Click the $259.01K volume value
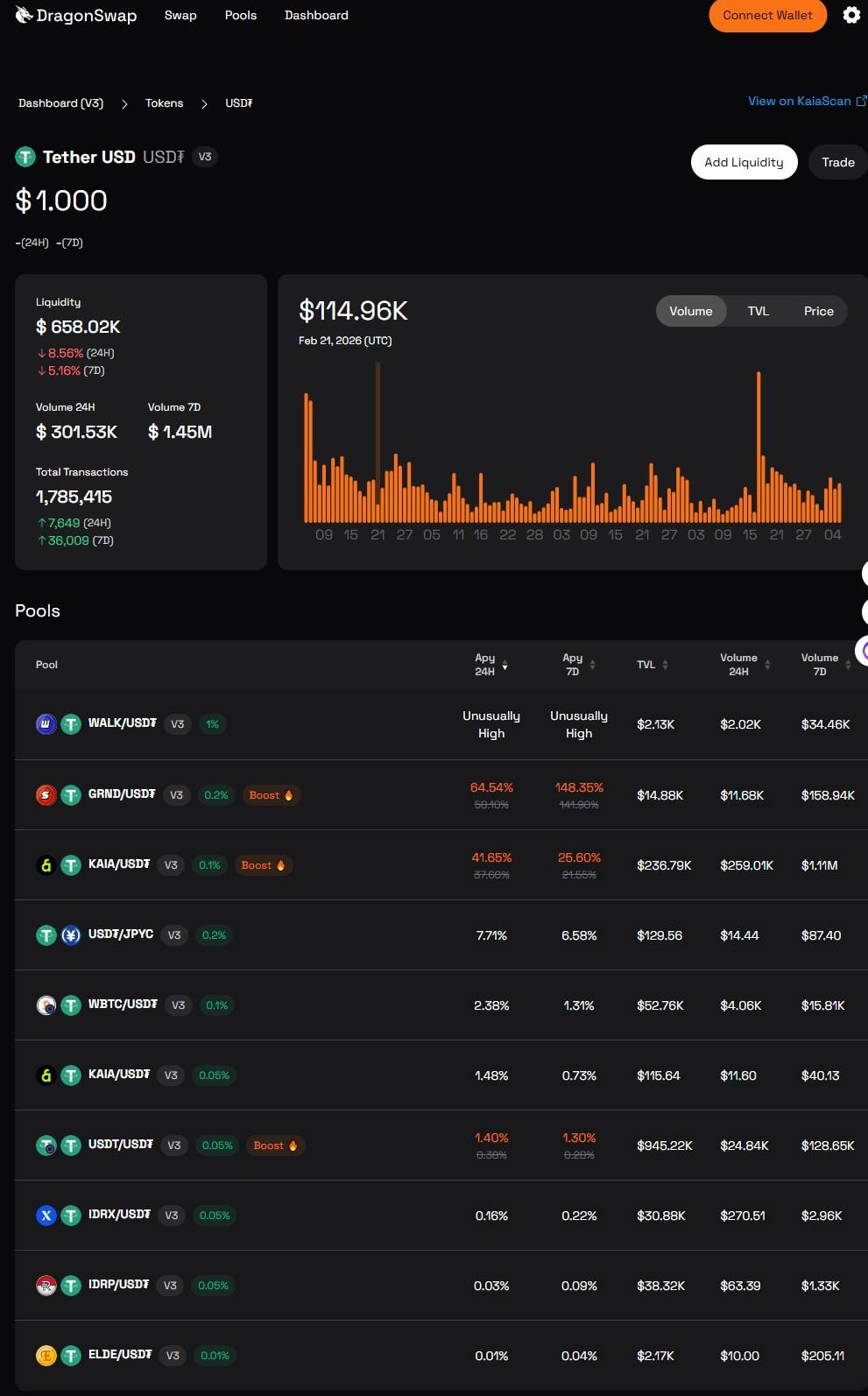 coord(746,865)
